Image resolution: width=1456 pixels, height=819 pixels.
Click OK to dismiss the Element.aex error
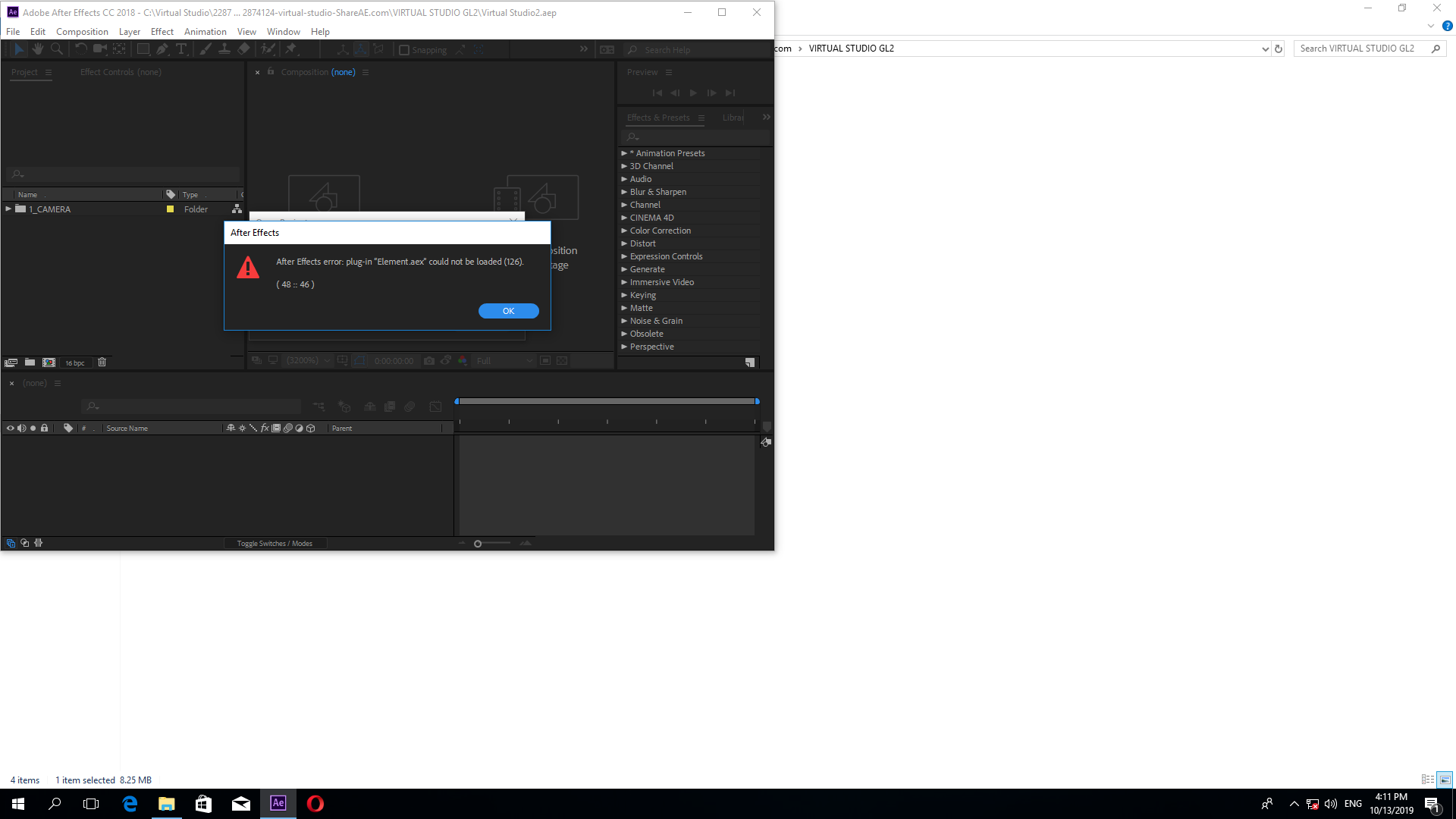click(508, 310)
